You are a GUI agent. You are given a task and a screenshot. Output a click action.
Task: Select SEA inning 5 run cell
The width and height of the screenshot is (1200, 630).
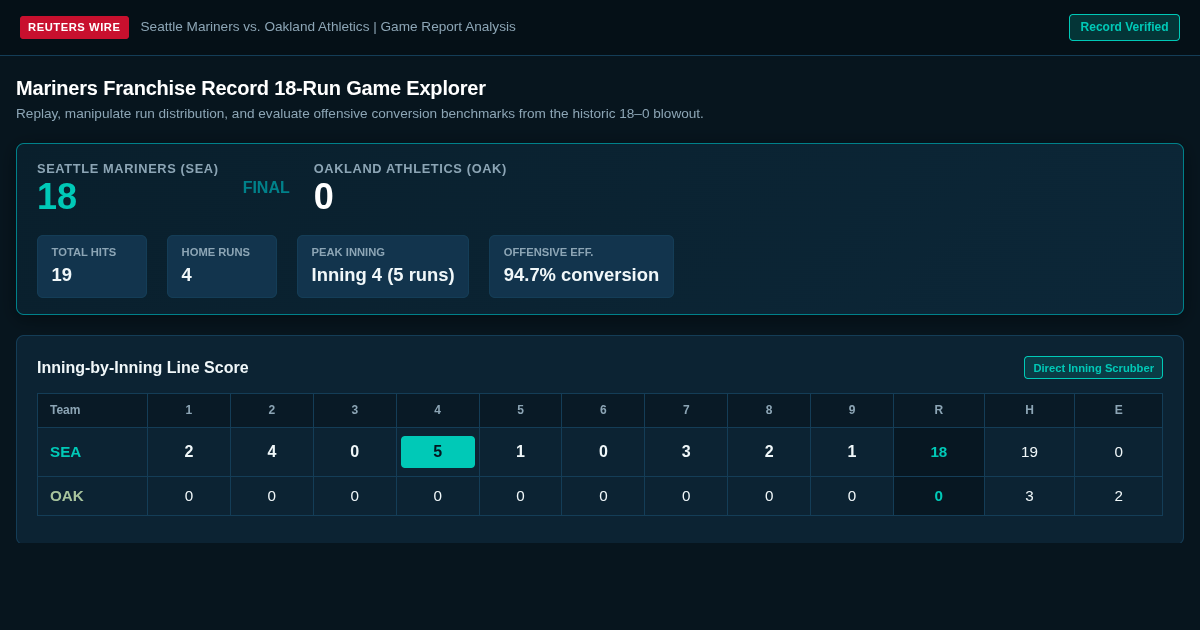520,452
